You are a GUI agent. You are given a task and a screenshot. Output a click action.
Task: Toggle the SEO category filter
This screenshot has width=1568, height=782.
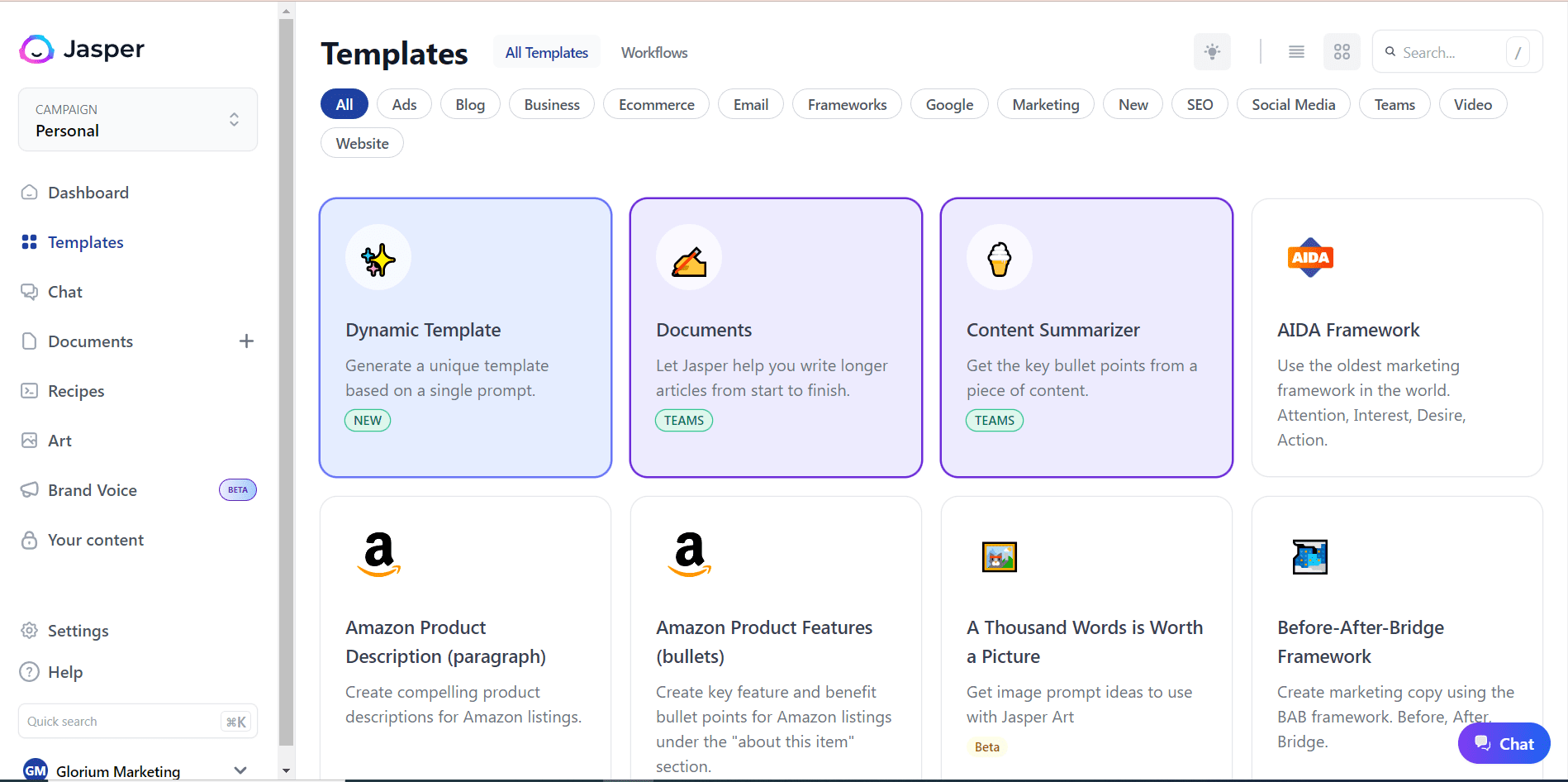(1200, 104)
